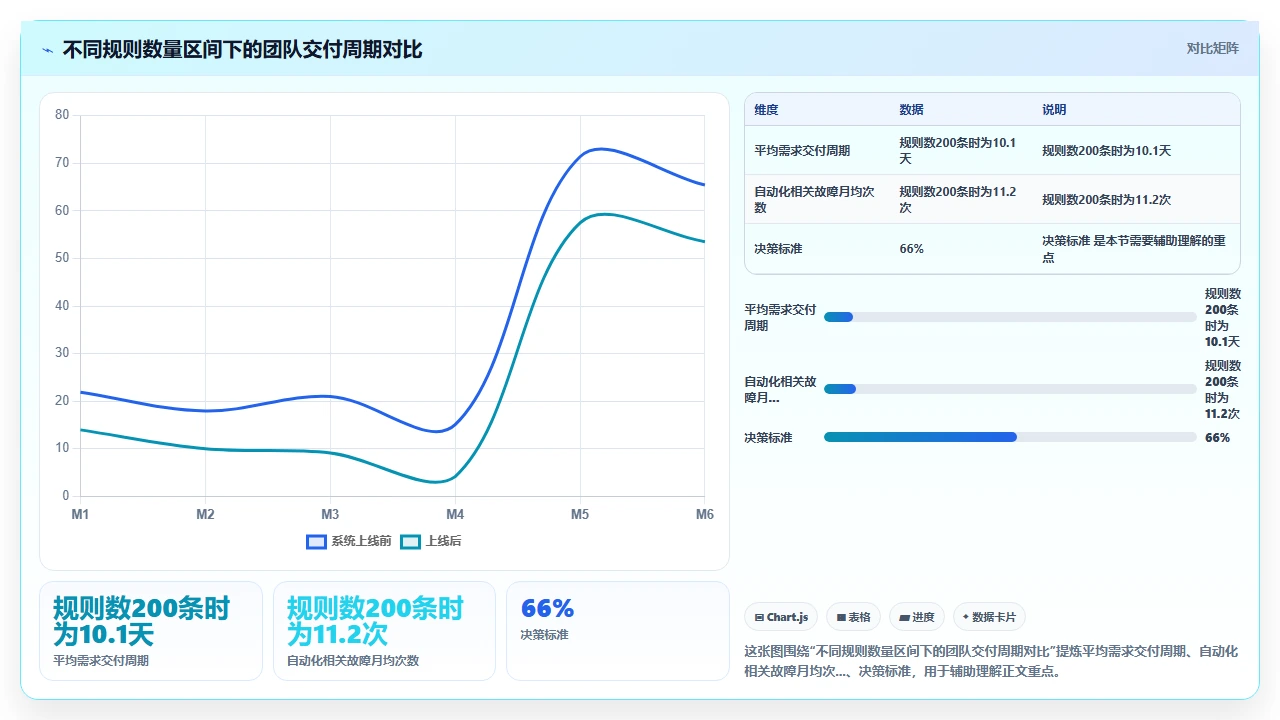The width and height of the screenshot is (1280, 720).
Task: Click the M5 peak on blue line
Action: pos(598,149)
